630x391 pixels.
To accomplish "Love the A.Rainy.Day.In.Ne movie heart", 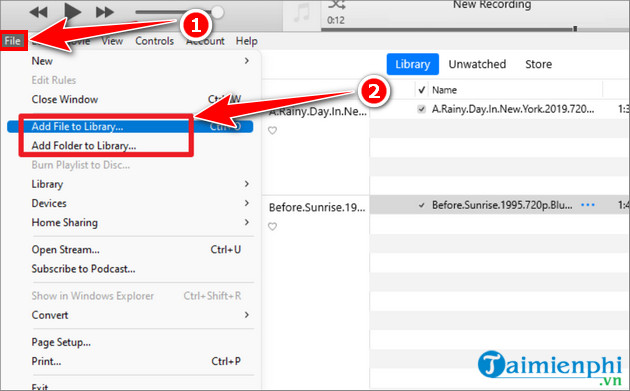I will pos(272,131).
